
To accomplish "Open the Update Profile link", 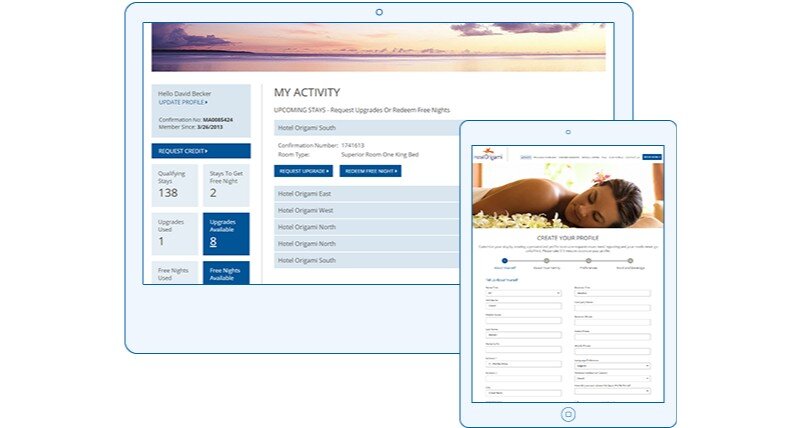I will click(183, 102).
